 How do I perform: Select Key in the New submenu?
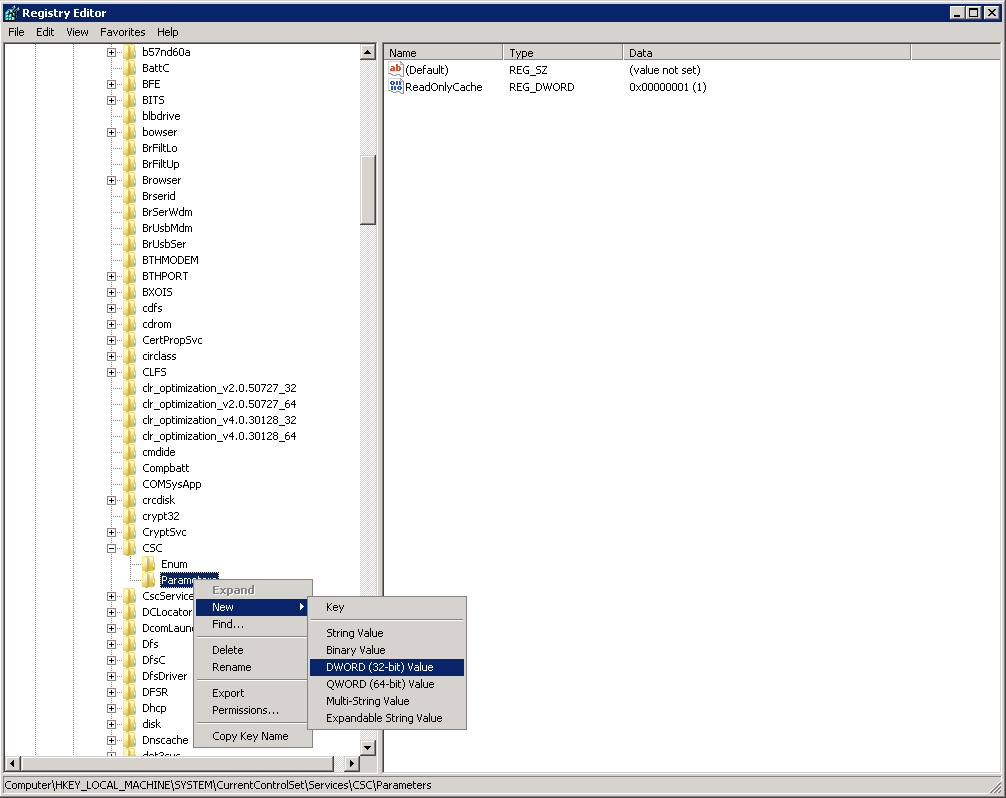387,607
